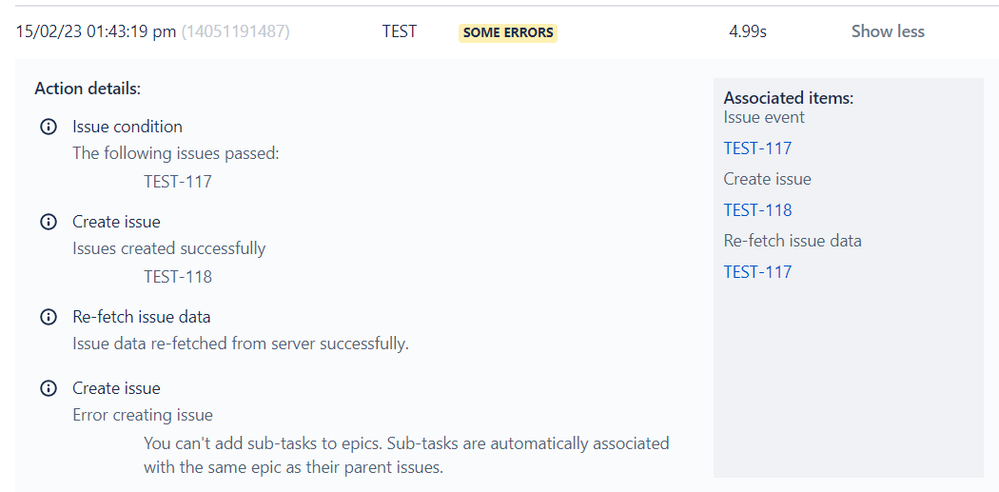Click the Action details heading
999x492 pixels.
pyautogui.click(x=87, y=89)
